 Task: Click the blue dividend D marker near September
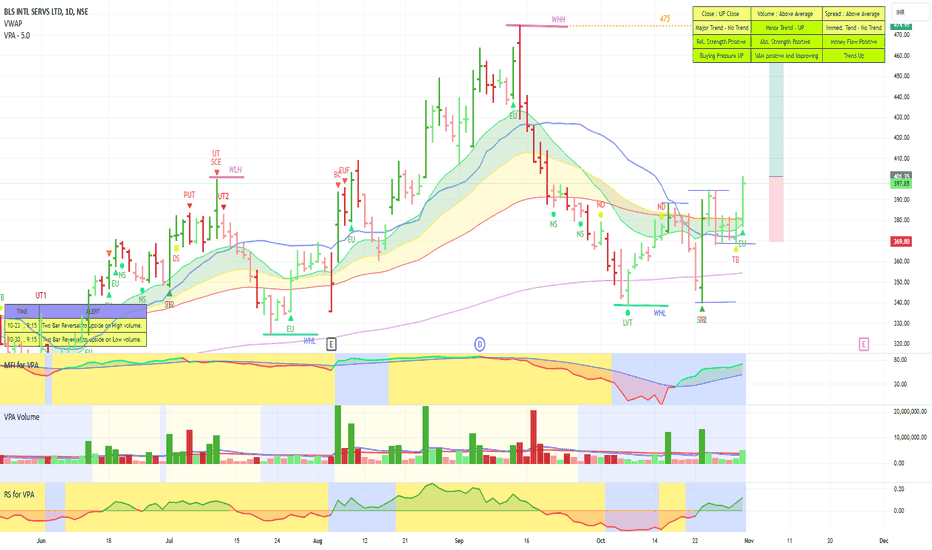click(480, 344)
